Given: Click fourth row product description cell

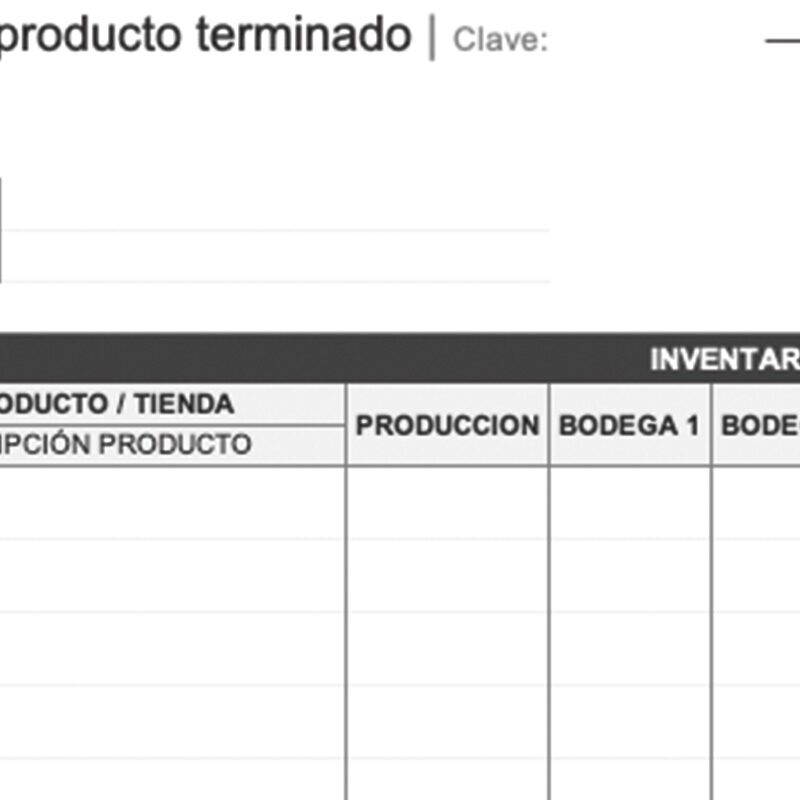Looking at the screenshot, I should [x=170, y=722].
